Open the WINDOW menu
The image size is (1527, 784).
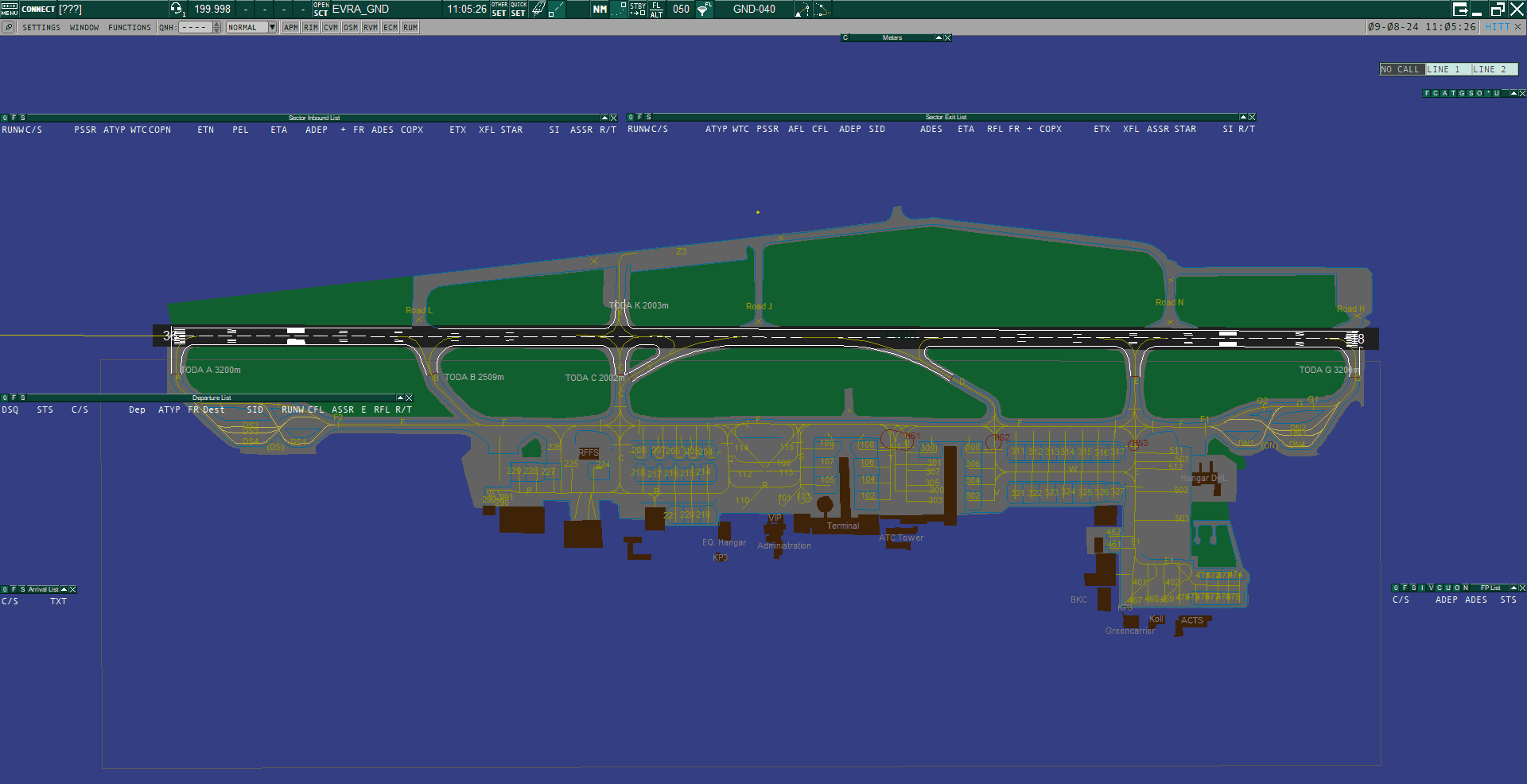point(84,27)
